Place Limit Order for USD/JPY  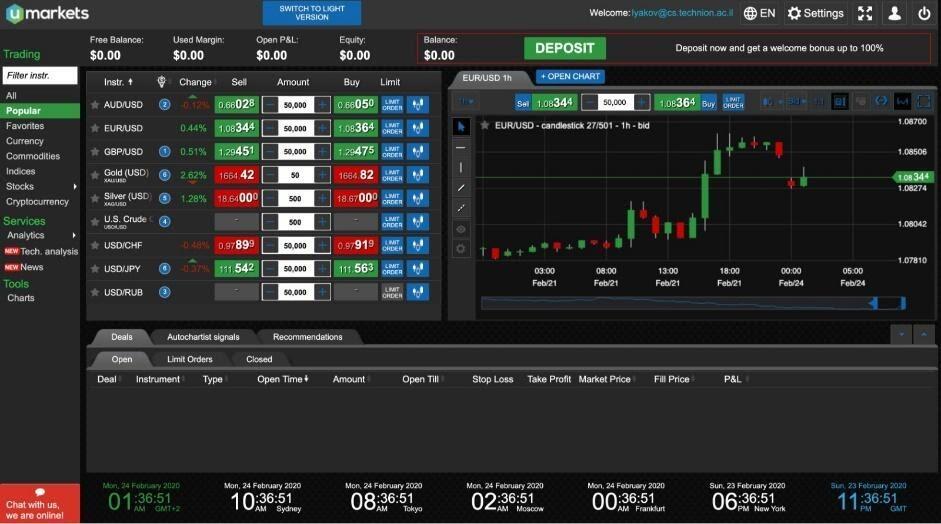click(392, 268)
